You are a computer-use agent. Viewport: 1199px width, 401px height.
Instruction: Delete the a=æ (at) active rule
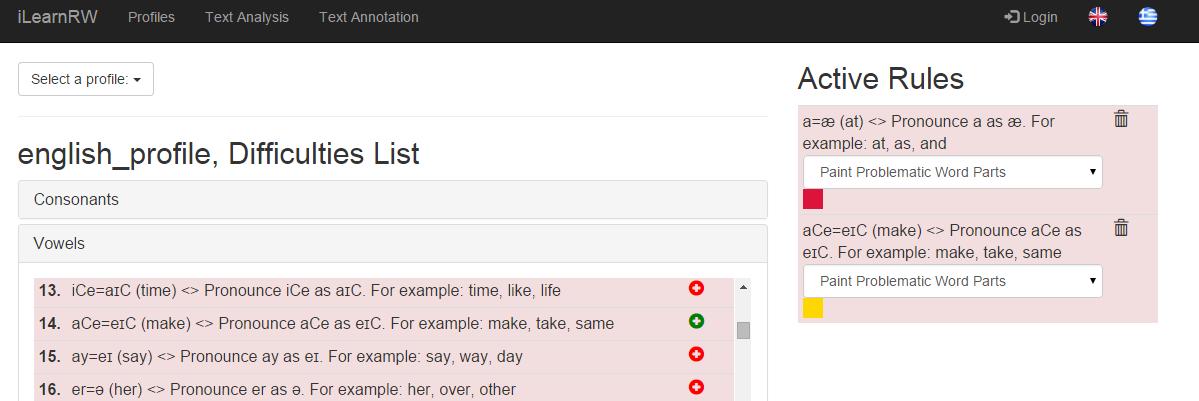click(1121, 119)
